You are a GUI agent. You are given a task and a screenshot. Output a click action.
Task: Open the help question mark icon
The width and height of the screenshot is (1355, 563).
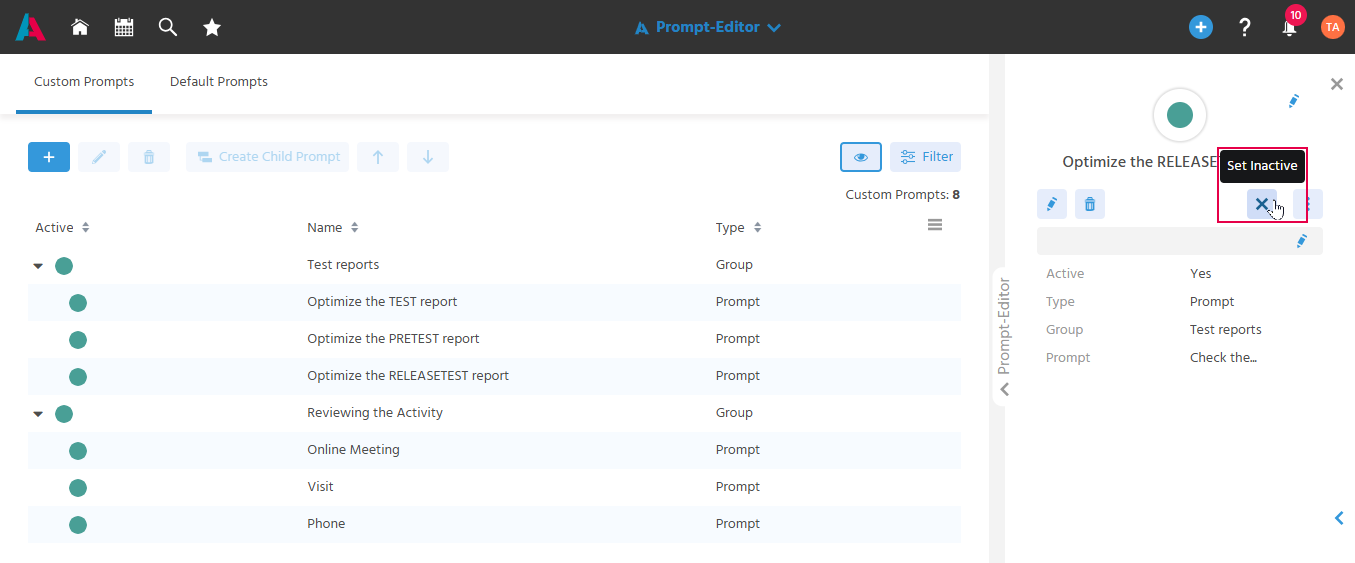pyautogui.click(x=1245, y=28)
